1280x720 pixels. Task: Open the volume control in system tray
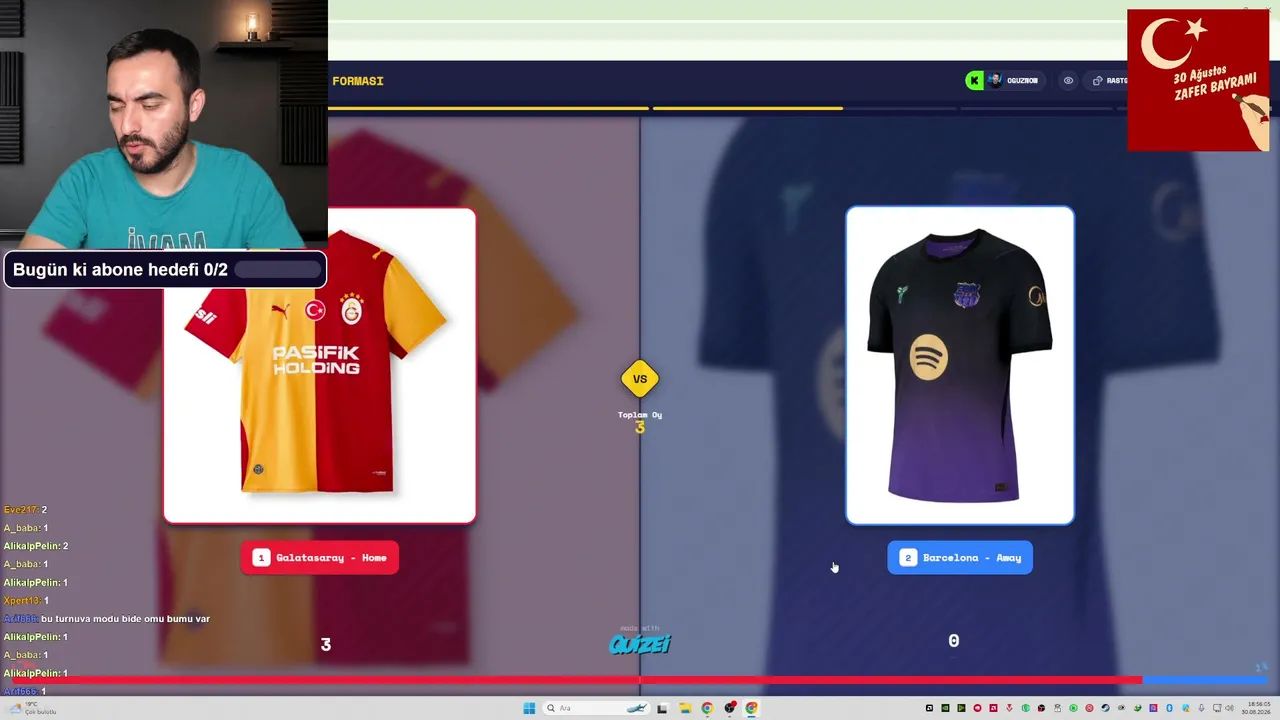(1229, 708)
